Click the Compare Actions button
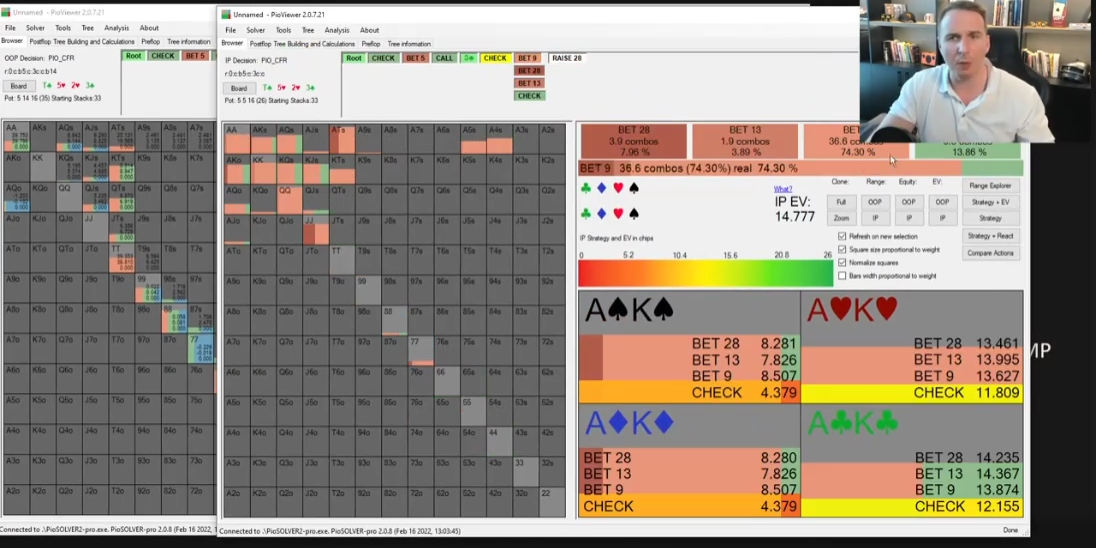This screenshot has height=548, width=1096. (x=990, y=253)
